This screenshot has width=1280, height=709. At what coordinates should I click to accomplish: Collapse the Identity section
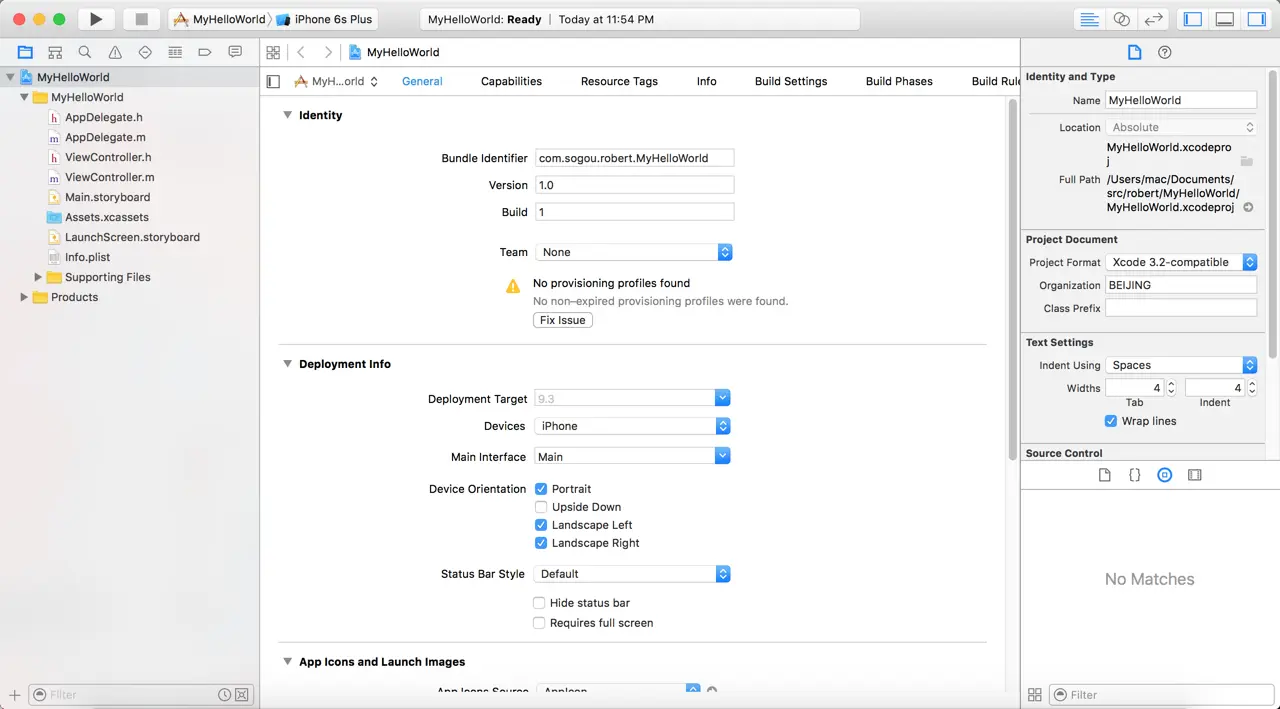[x=287, y=115]
